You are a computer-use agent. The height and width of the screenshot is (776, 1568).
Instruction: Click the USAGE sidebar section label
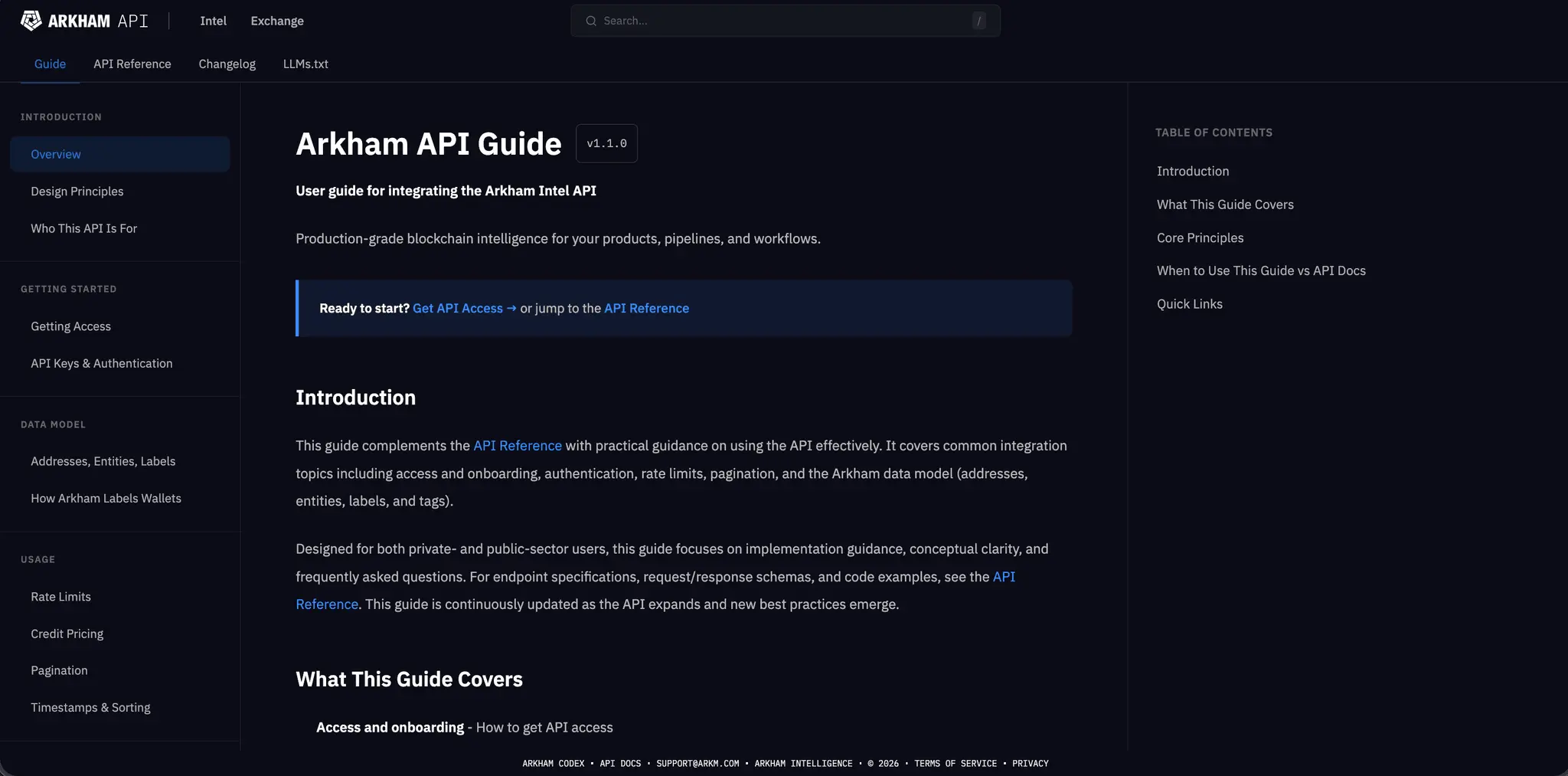(x=38, y=559)
